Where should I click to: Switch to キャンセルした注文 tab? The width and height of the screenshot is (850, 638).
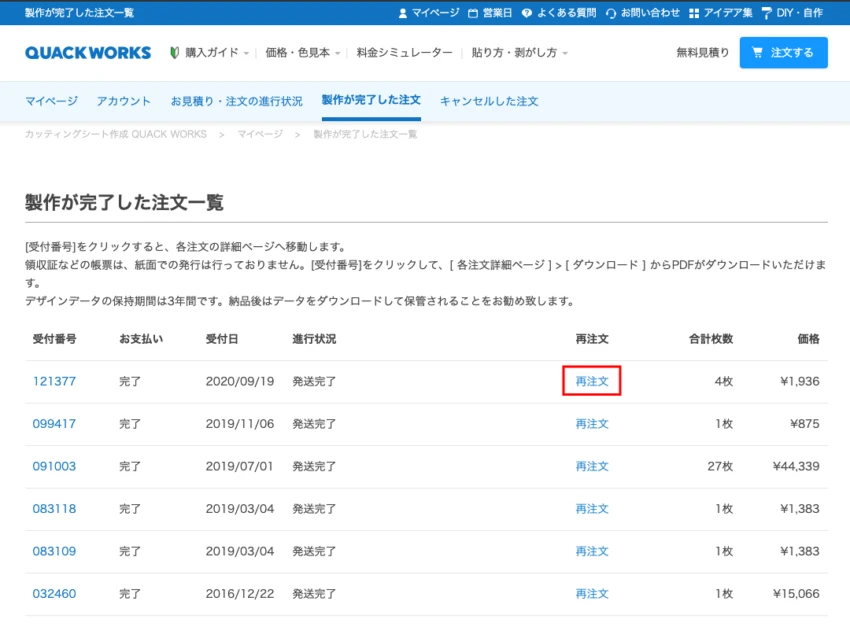(x=489, y=101)
